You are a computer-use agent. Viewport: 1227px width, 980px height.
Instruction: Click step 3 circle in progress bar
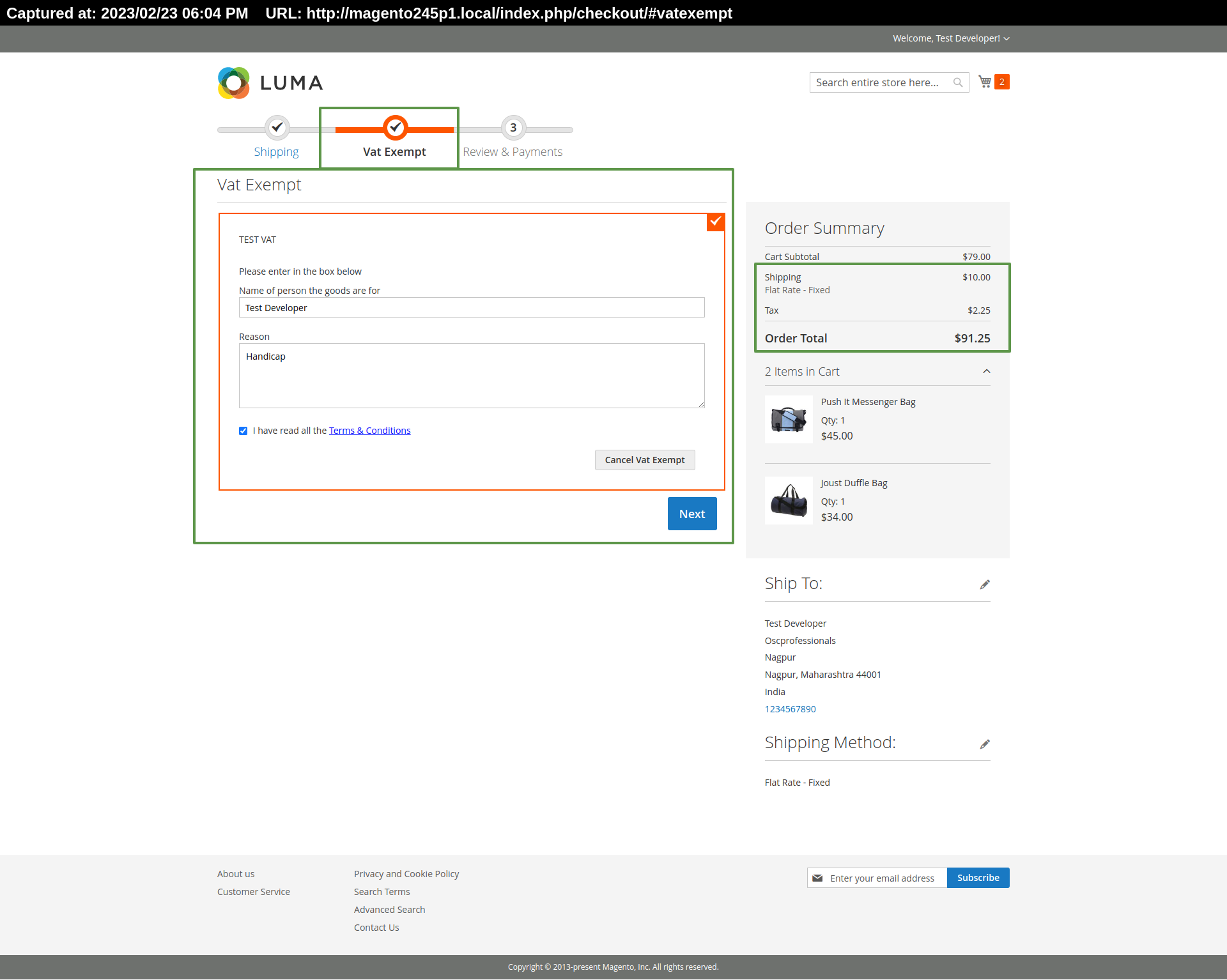[x=513, y=128]
